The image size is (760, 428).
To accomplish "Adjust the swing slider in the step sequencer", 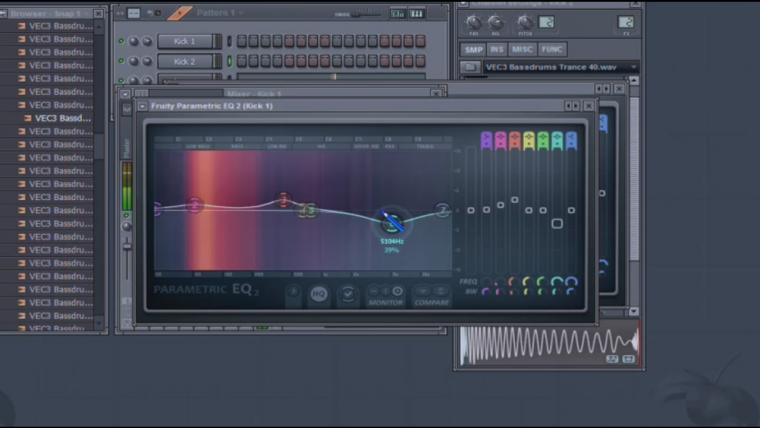I will [x=364, y=15].
